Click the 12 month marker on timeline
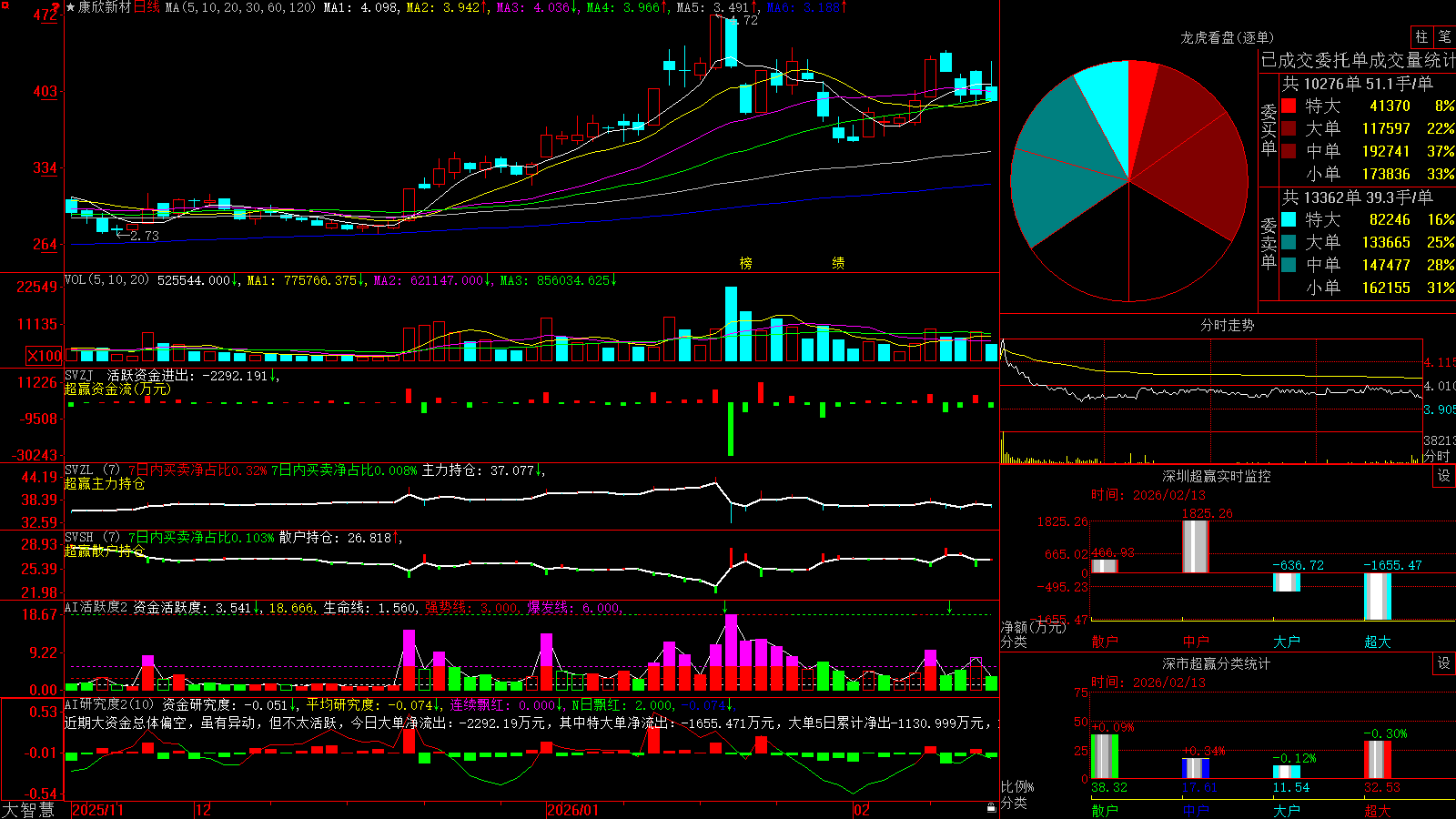Viewport: 1456px width, 819px height. [204, 810]
